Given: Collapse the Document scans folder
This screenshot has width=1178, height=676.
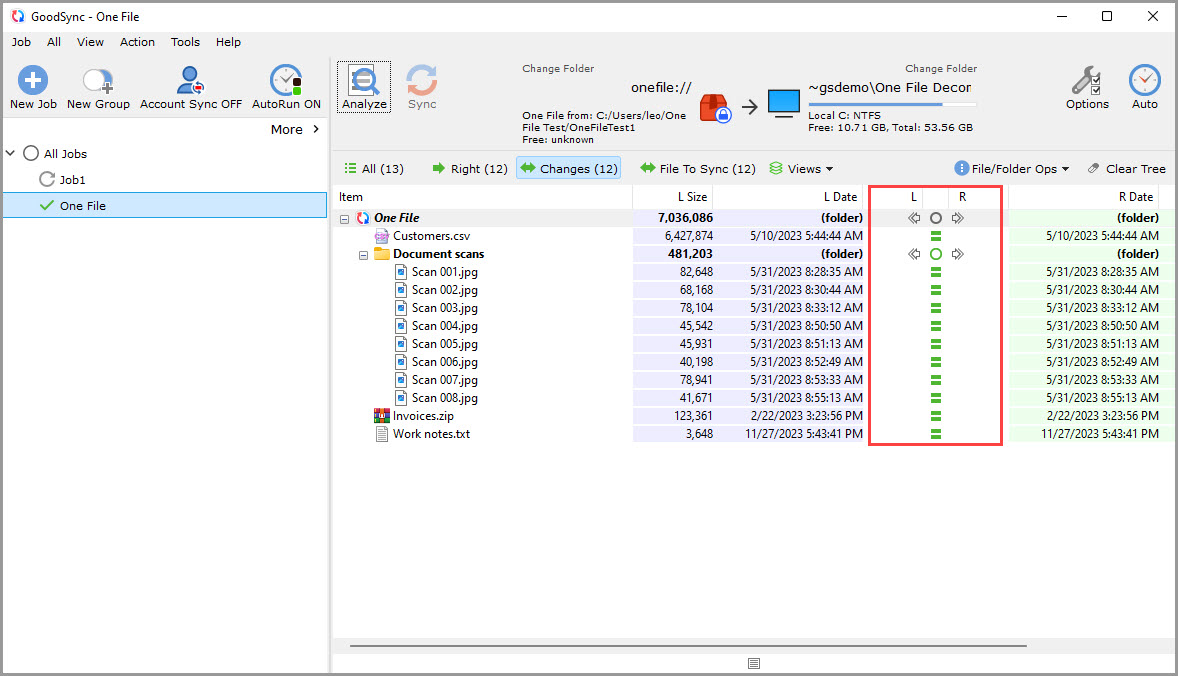Looking at the screenshot, I should click(363, 255).
